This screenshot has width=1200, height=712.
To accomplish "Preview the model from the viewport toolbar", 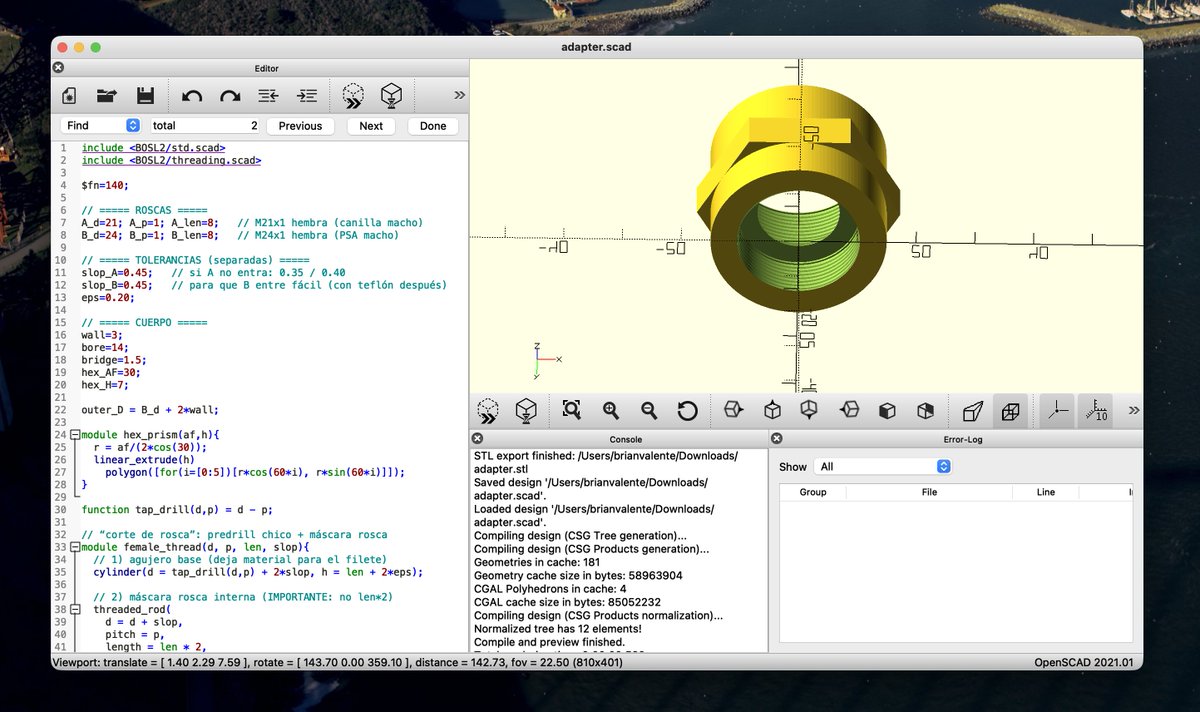I will tap(488, 410).
